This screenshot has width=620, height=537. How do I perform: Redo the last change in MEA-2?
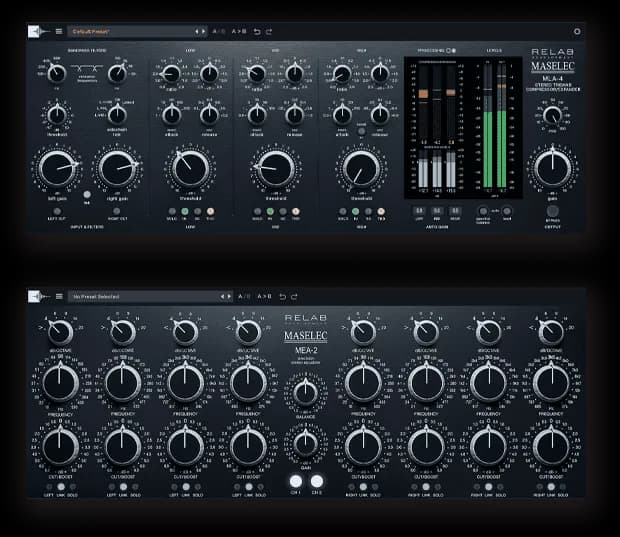tap(295, 296)
